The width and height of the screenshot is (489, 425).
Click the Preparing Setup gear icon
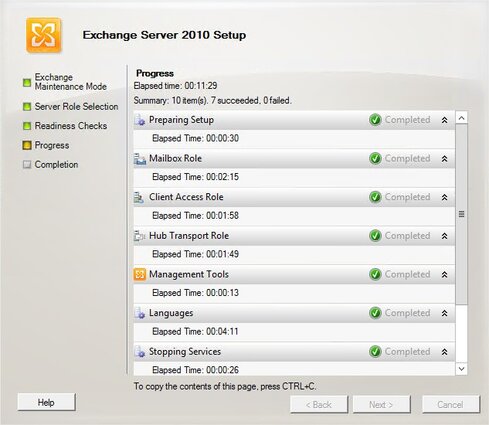click(x=140, y=120)
